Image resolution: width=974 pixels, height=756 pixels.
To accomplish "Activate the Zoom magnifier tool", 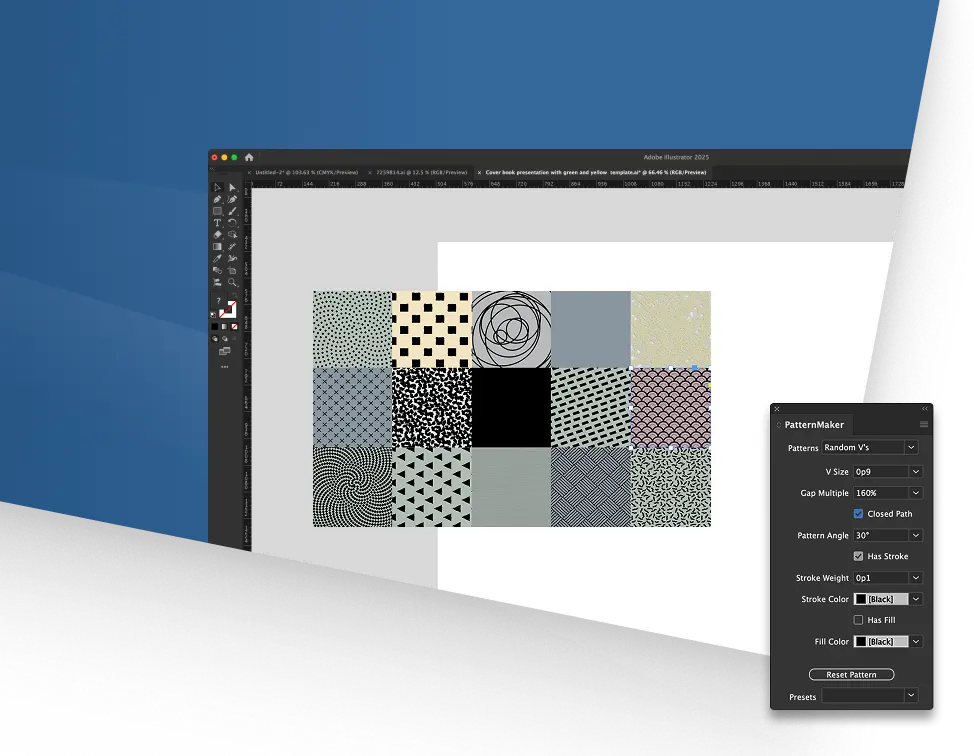I will (232, 282).
